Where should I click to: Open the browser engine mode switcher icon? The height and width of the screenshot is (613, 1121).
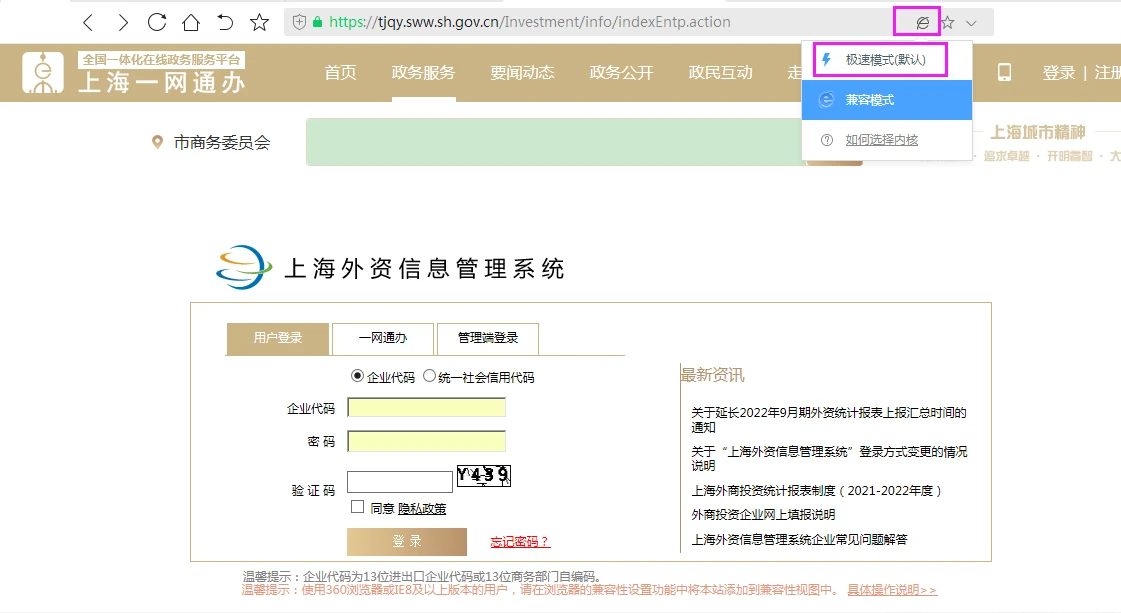[923, 22]
